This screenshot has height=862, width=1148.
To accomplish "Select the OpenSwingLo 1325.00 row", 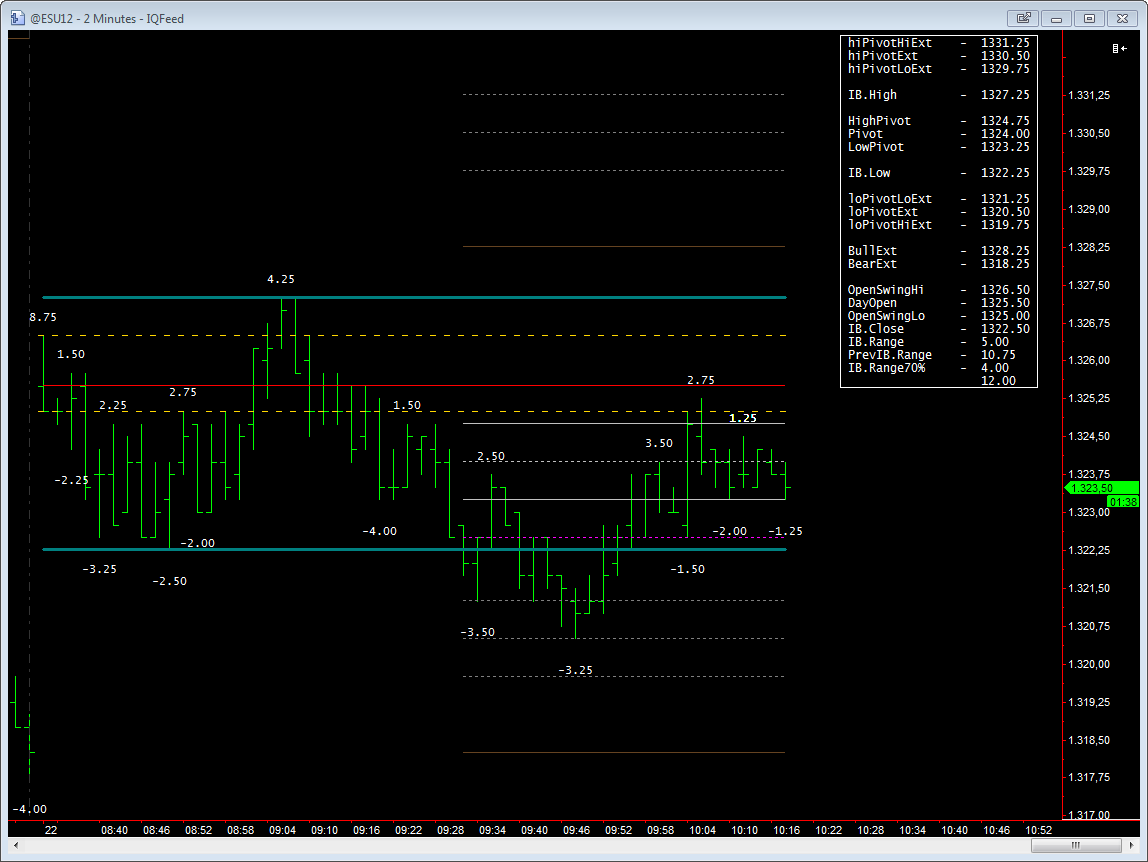I will (939, 316).
